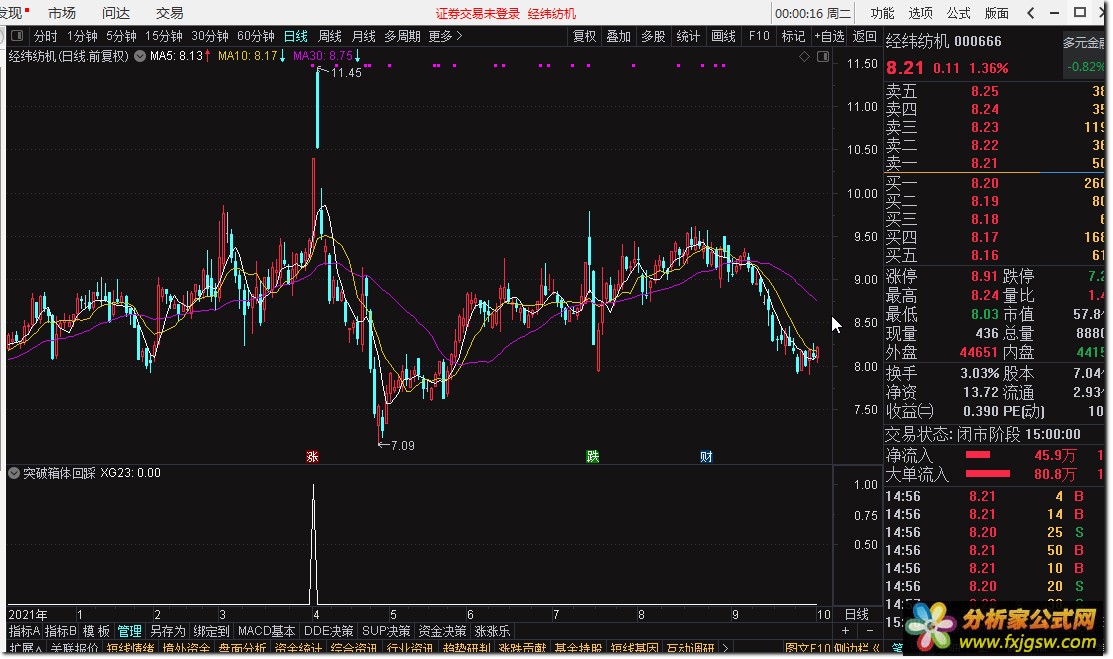
Task: Click the red 涨 event marker
Action: tap(312, 457)
